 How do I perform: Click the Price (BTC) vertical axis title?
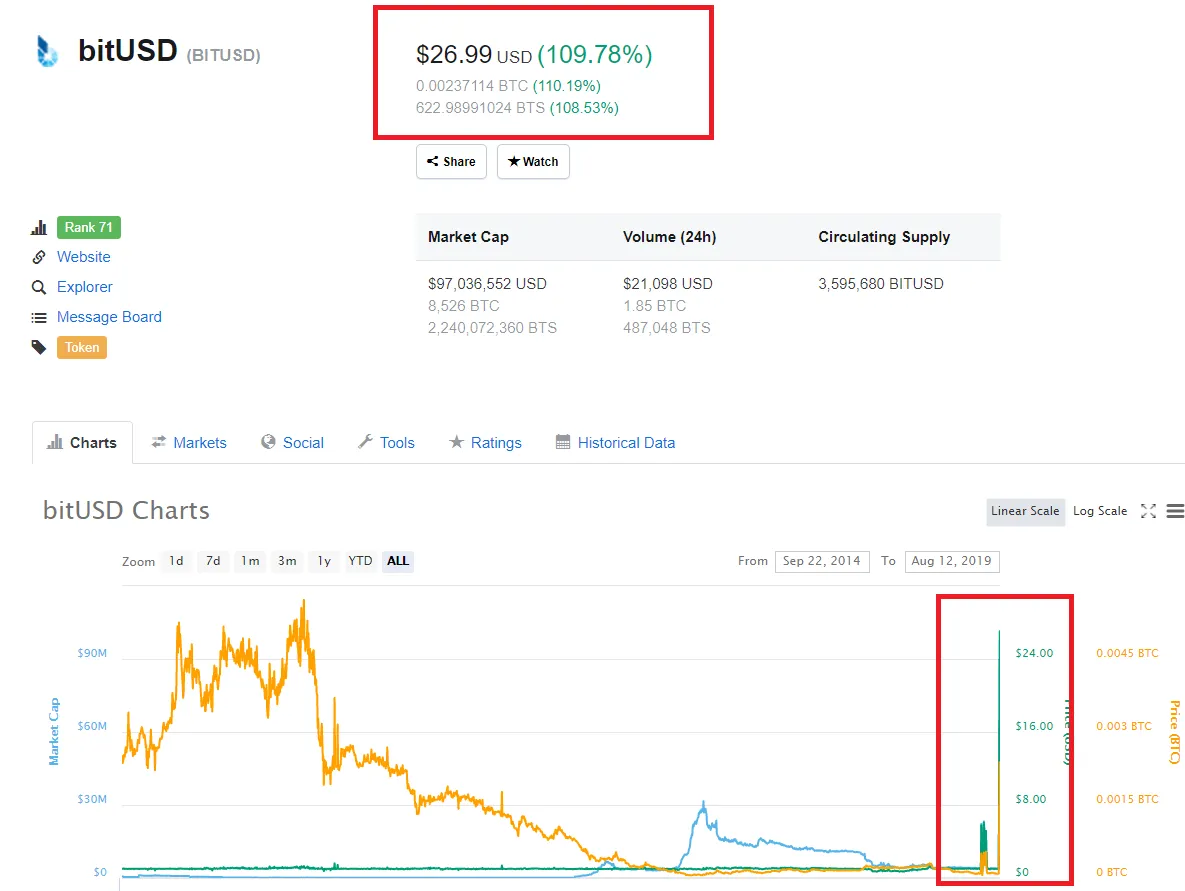click(1175, 732)
